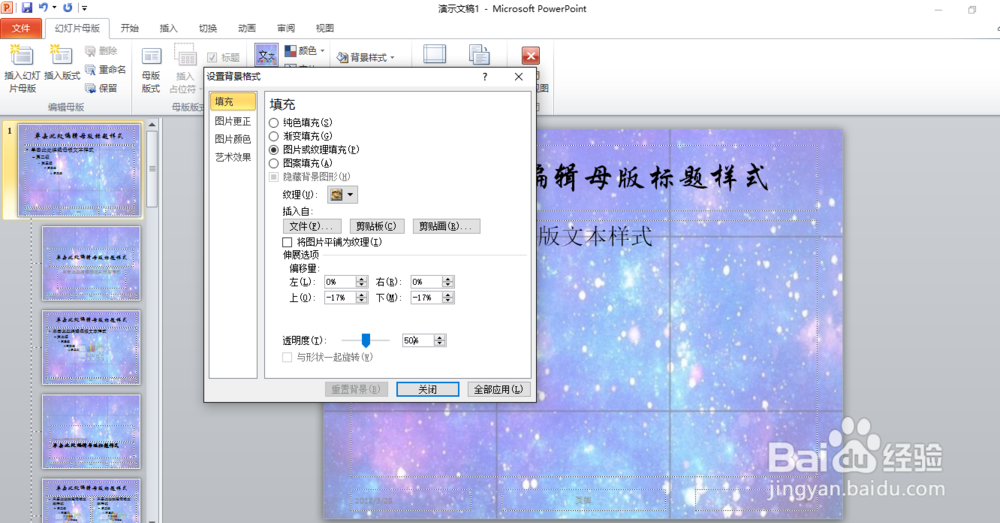Click the 重置背景 button
This screenshot has height=523, width=1000.
point(356,389)
